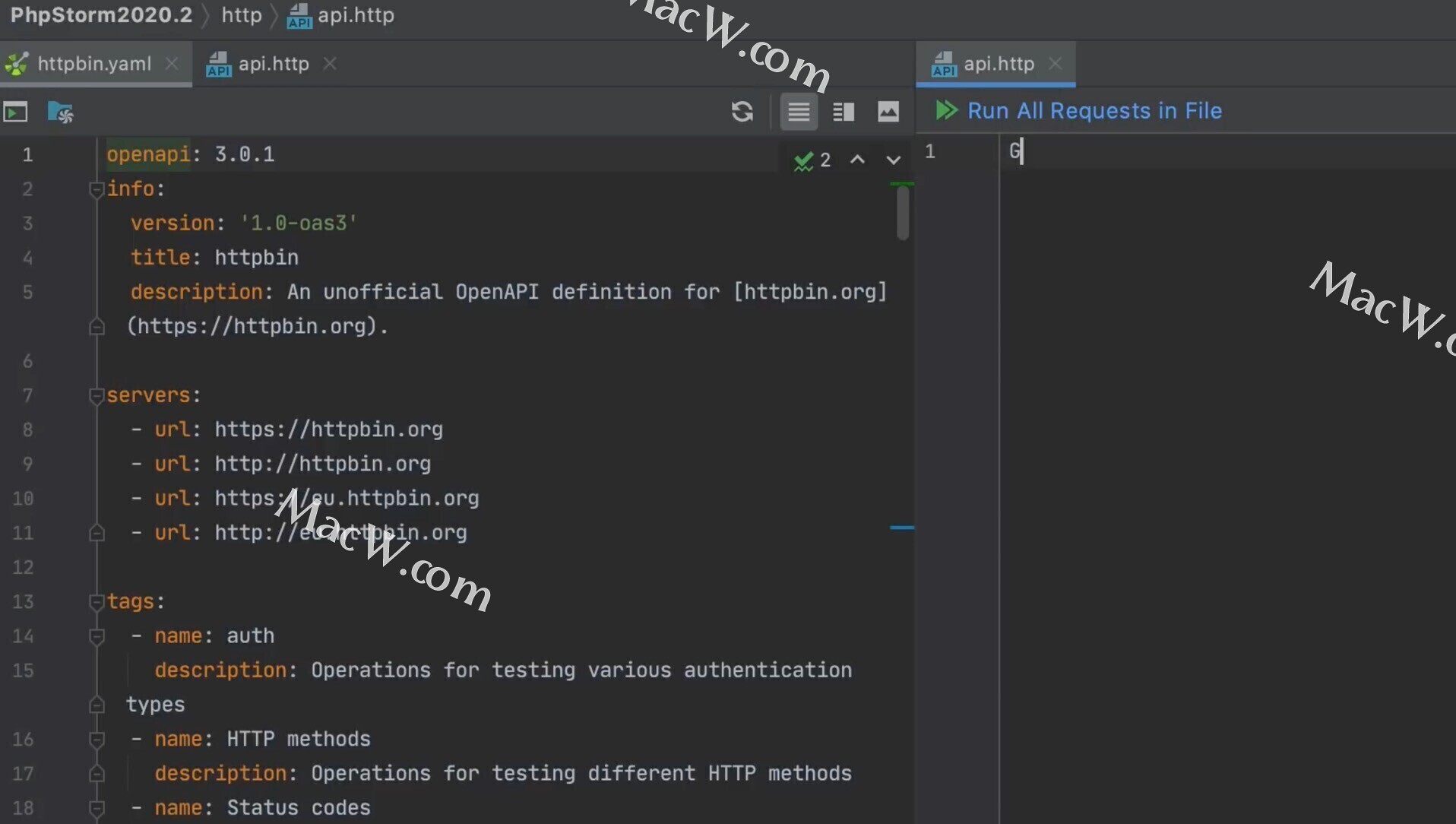The image size is (1456, 824).
Task: Close the httpbin.yaml tab
Action: tap(173, 64)
